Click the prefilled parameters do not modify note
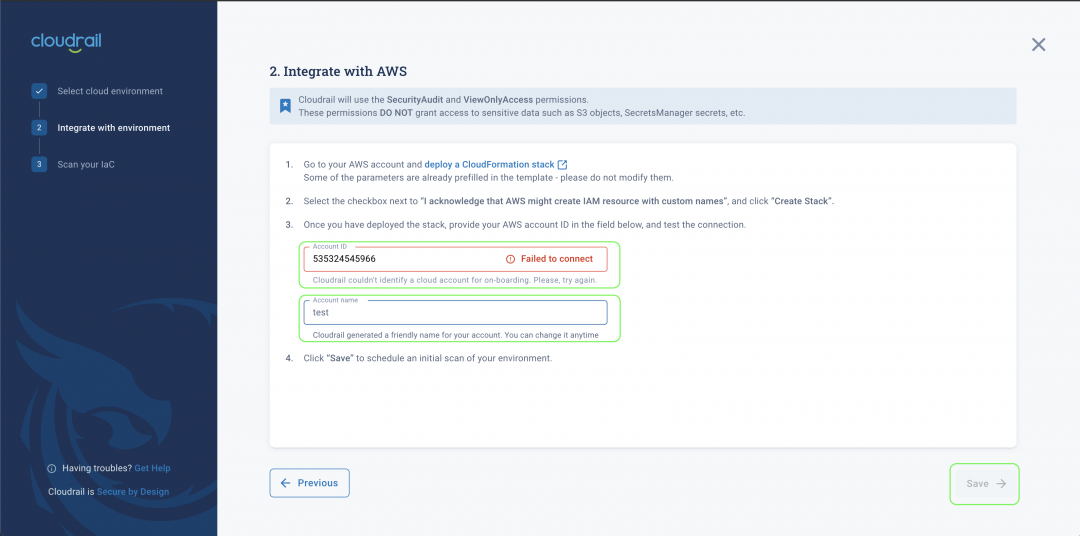The height and width of the screenshot is (536, 1080). click(x=488, y=178)
